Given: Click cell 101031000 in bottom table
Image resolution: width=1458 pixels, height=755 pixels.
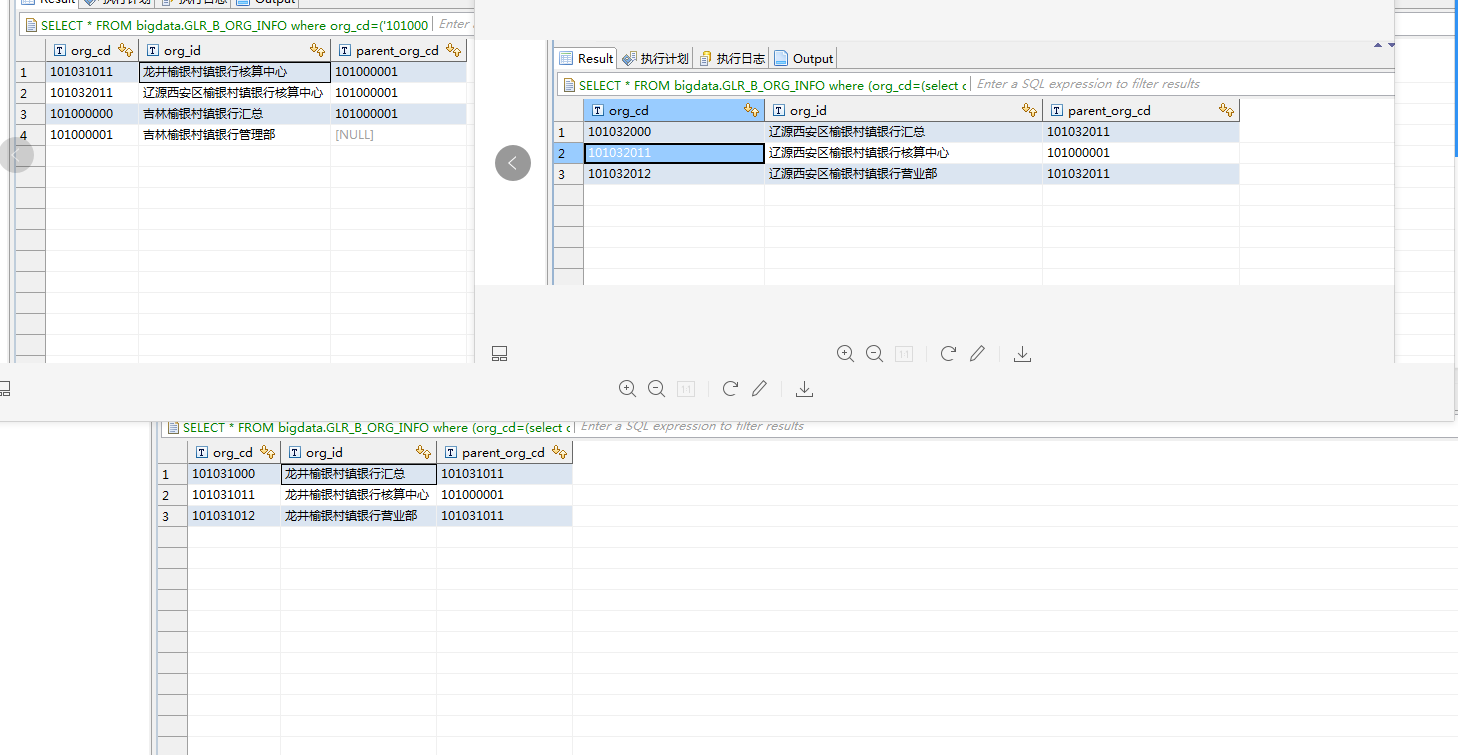Looking at the screenshot, I should [234, 474].
